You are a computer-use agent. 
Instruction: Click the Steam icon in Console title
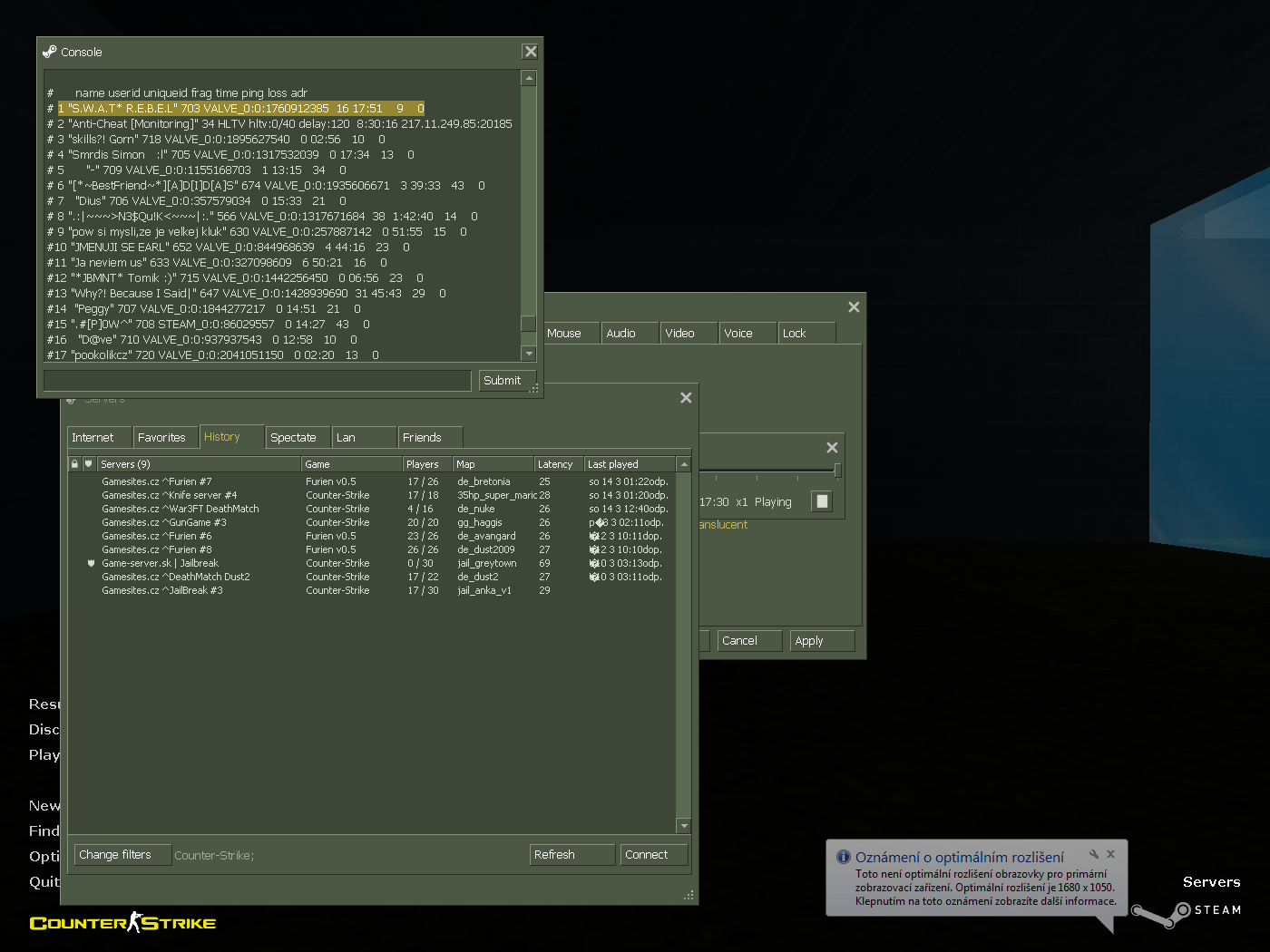point(50,52)
